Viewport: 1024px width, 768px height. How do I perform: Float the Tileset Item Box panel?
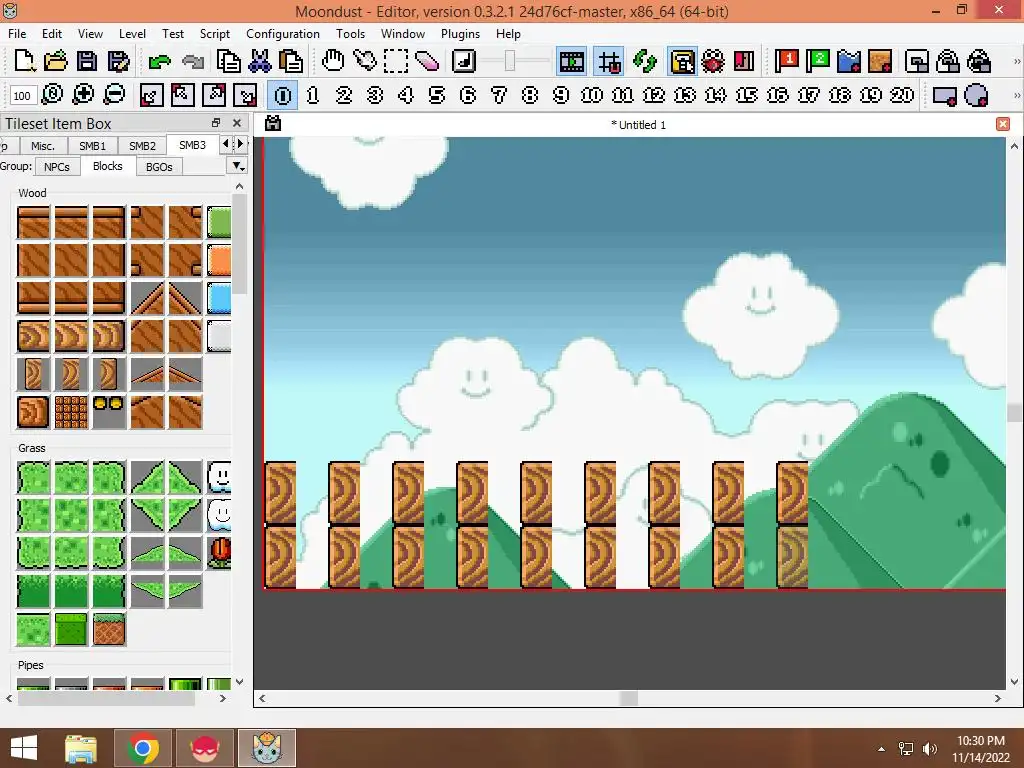216,123
